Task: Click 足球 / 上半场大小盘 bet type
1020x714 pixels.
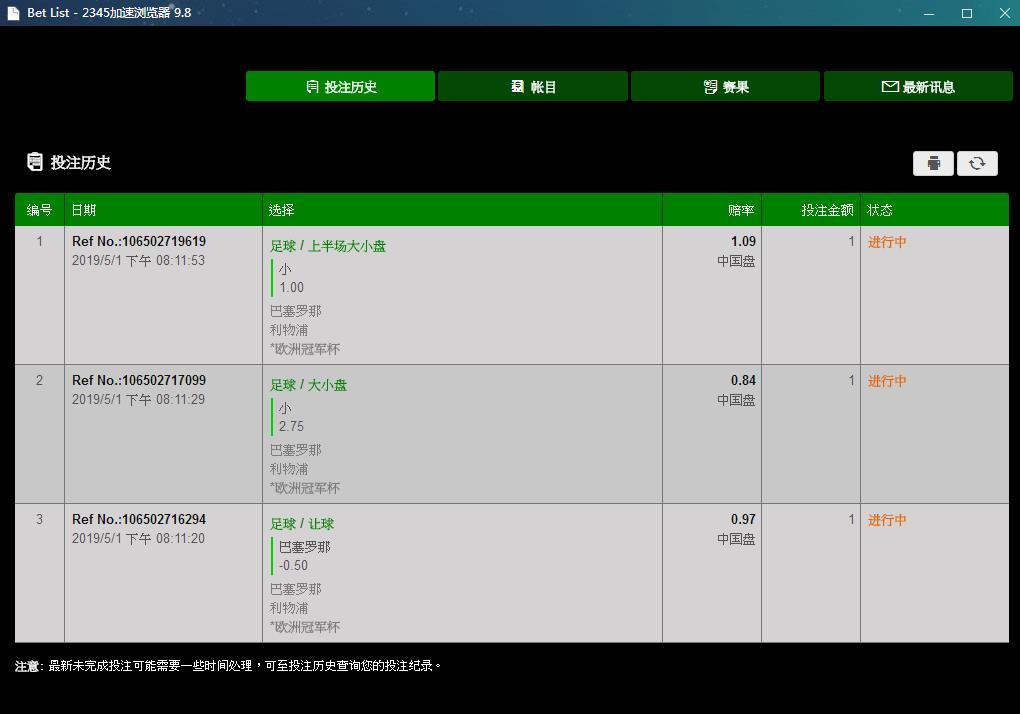Action: tap(328, 246)
